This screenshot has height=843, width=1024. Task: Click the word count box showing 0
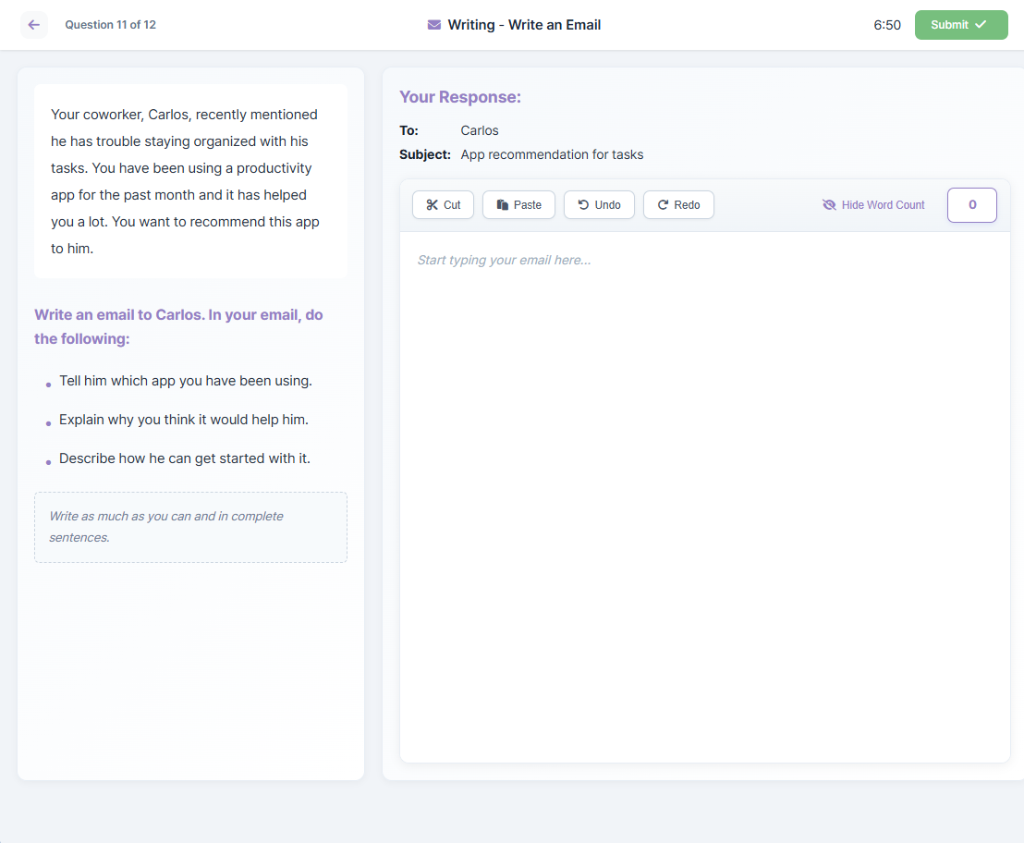pyautogui.click(x=971, y=205)
